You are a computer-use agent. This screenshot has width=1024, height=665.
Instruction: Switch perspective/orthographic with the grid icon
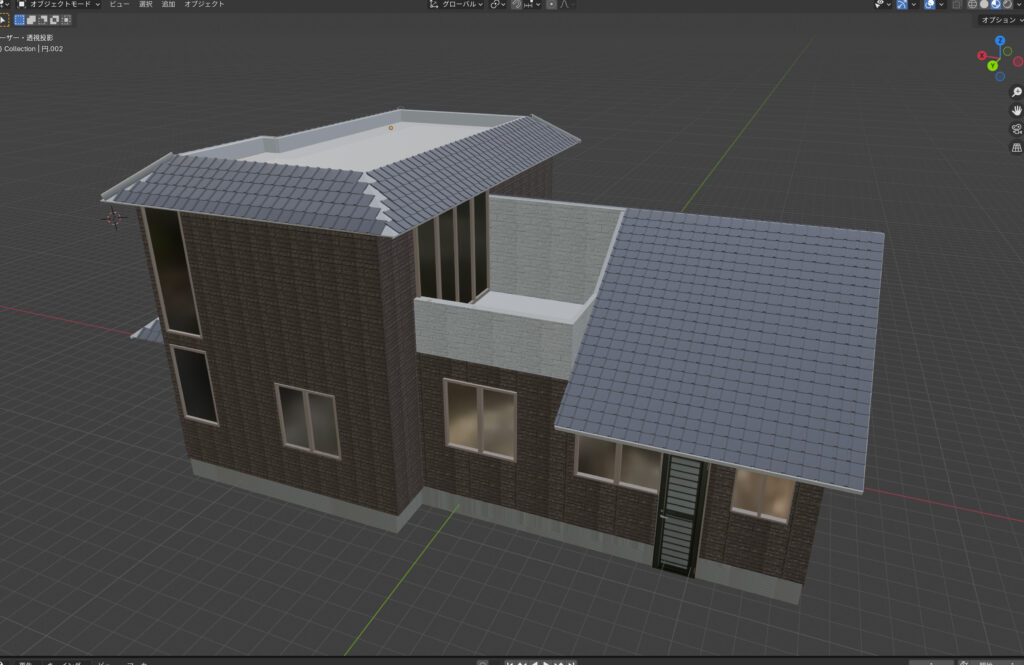click(1016, 147)
